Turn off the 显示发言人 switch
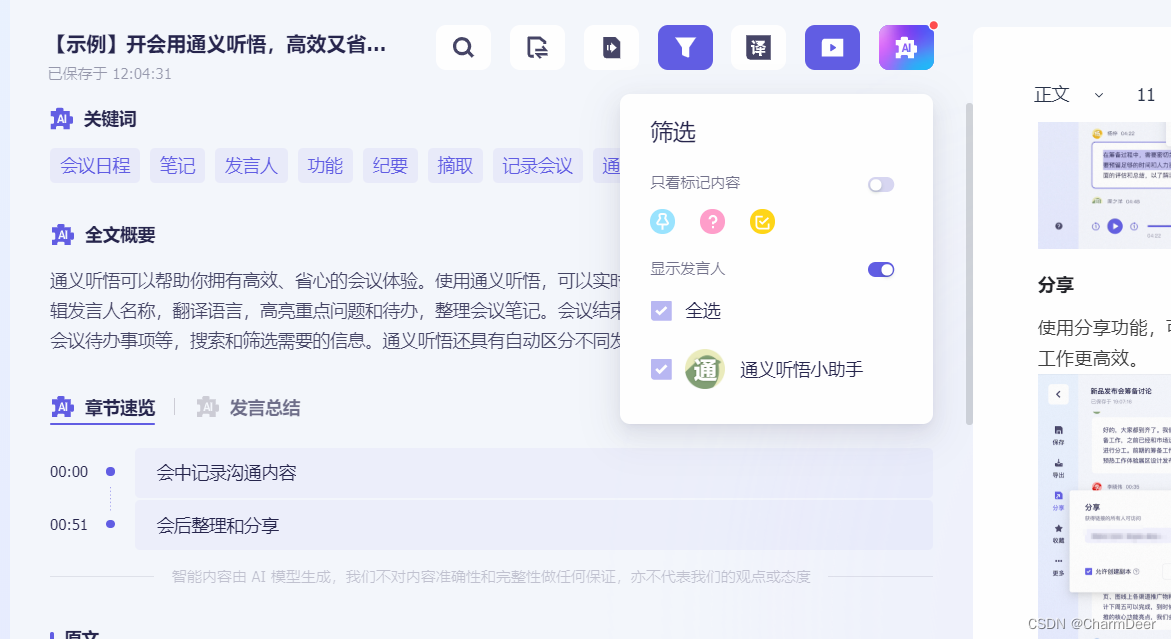1171x639 pixels. (x=881, y=269)
